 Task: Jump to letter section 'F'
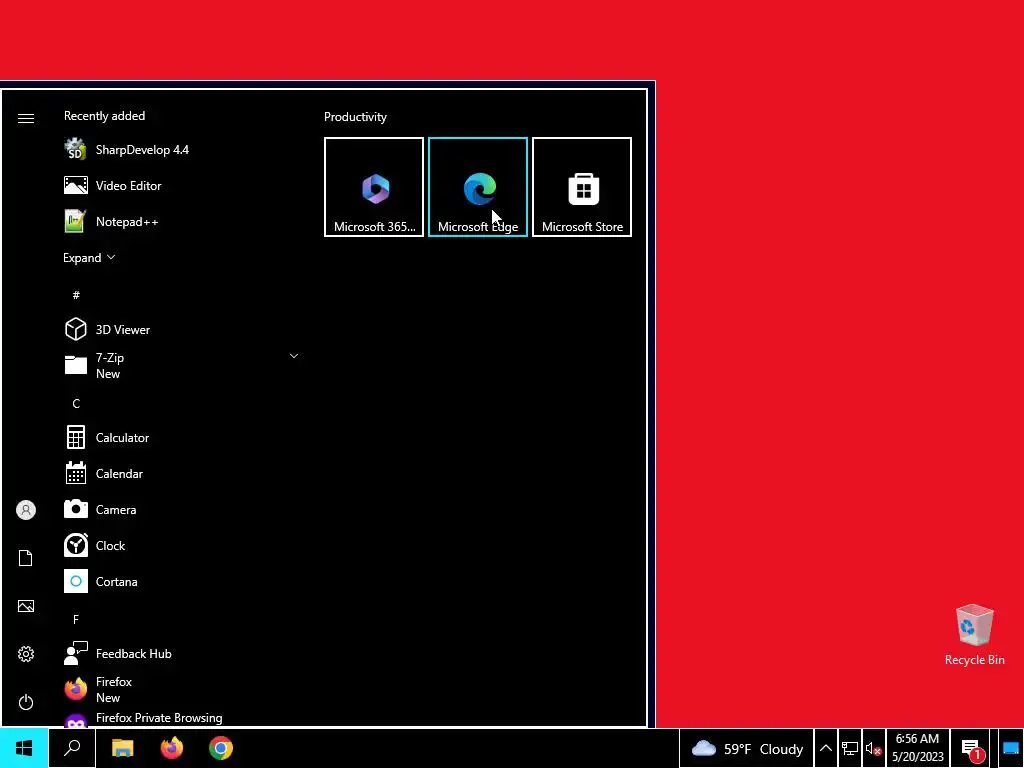(76, 619)
